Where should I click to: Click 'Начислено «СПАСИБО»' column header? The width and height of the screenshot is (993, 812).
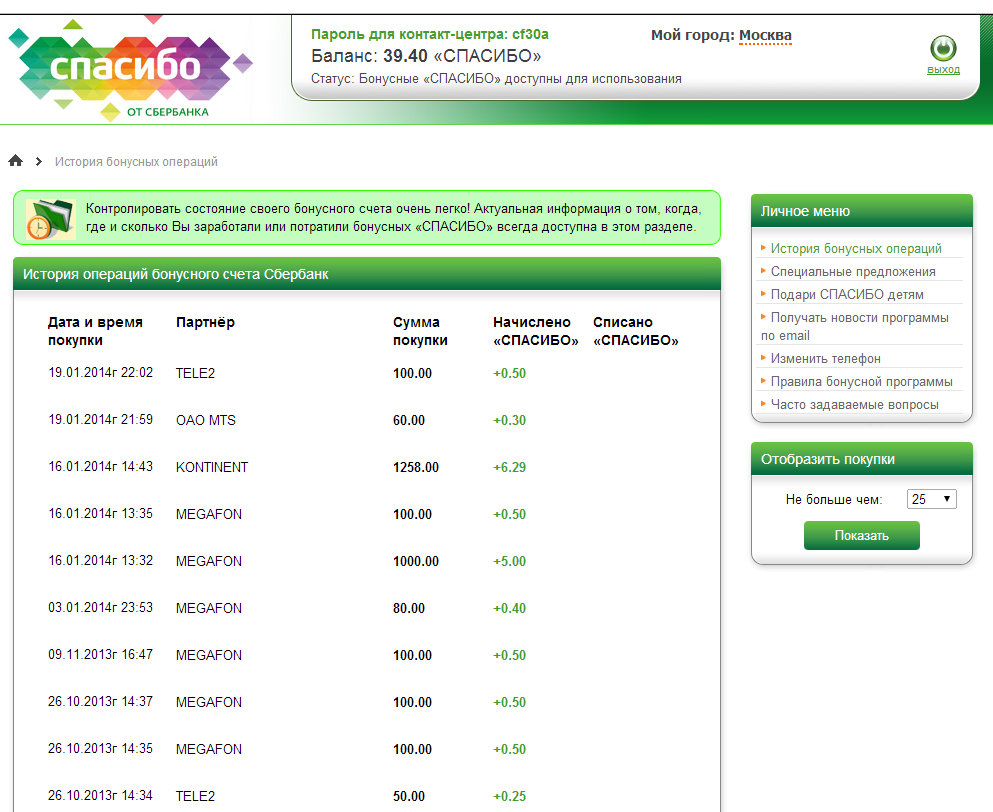pyautogui.click(x=535, y=331)
